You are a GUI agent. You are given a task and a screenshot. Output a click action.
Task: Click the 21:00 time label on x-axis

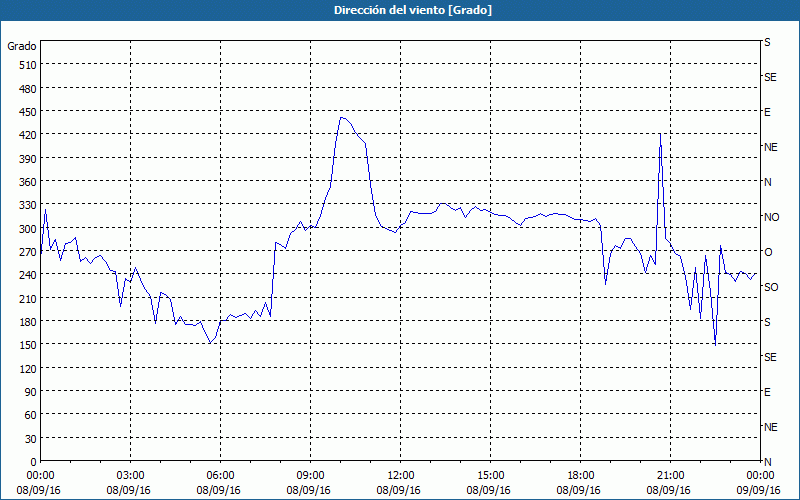[x=670, y=476]
